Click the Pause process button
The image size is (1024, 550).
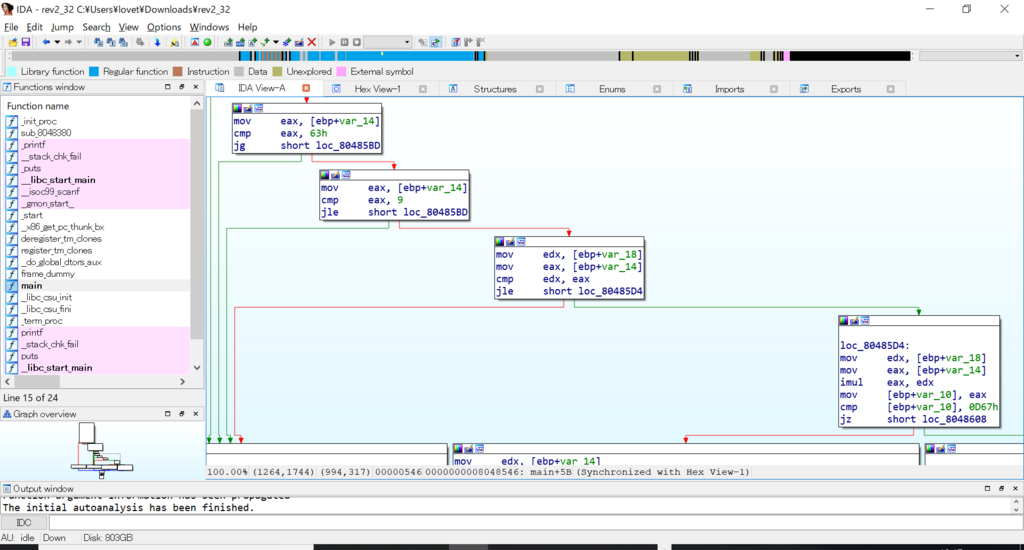(x=344, y=42)
